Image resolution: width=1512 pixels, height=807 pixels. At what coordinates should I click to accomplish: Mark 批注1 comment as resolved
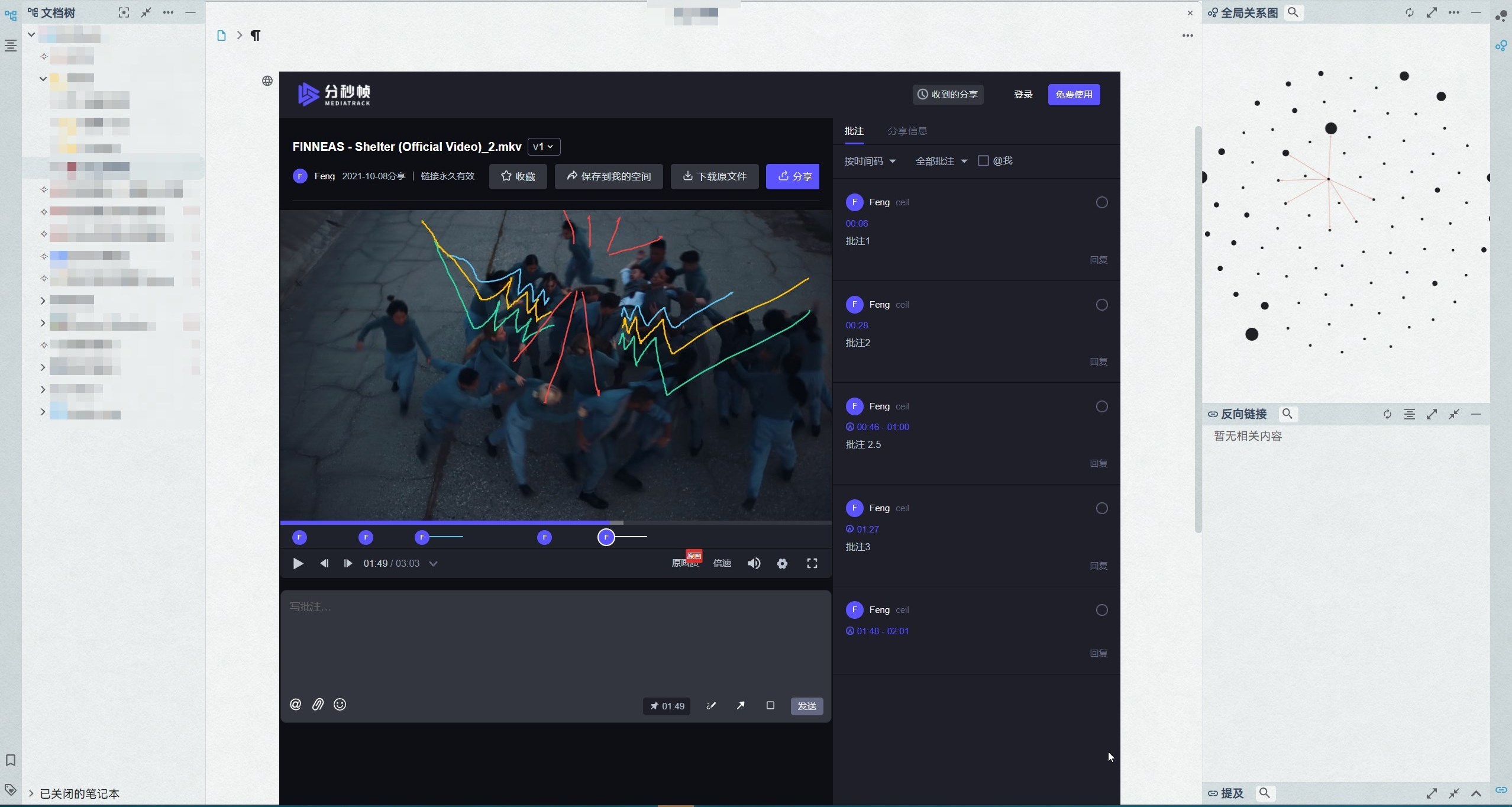(1101, 202)
